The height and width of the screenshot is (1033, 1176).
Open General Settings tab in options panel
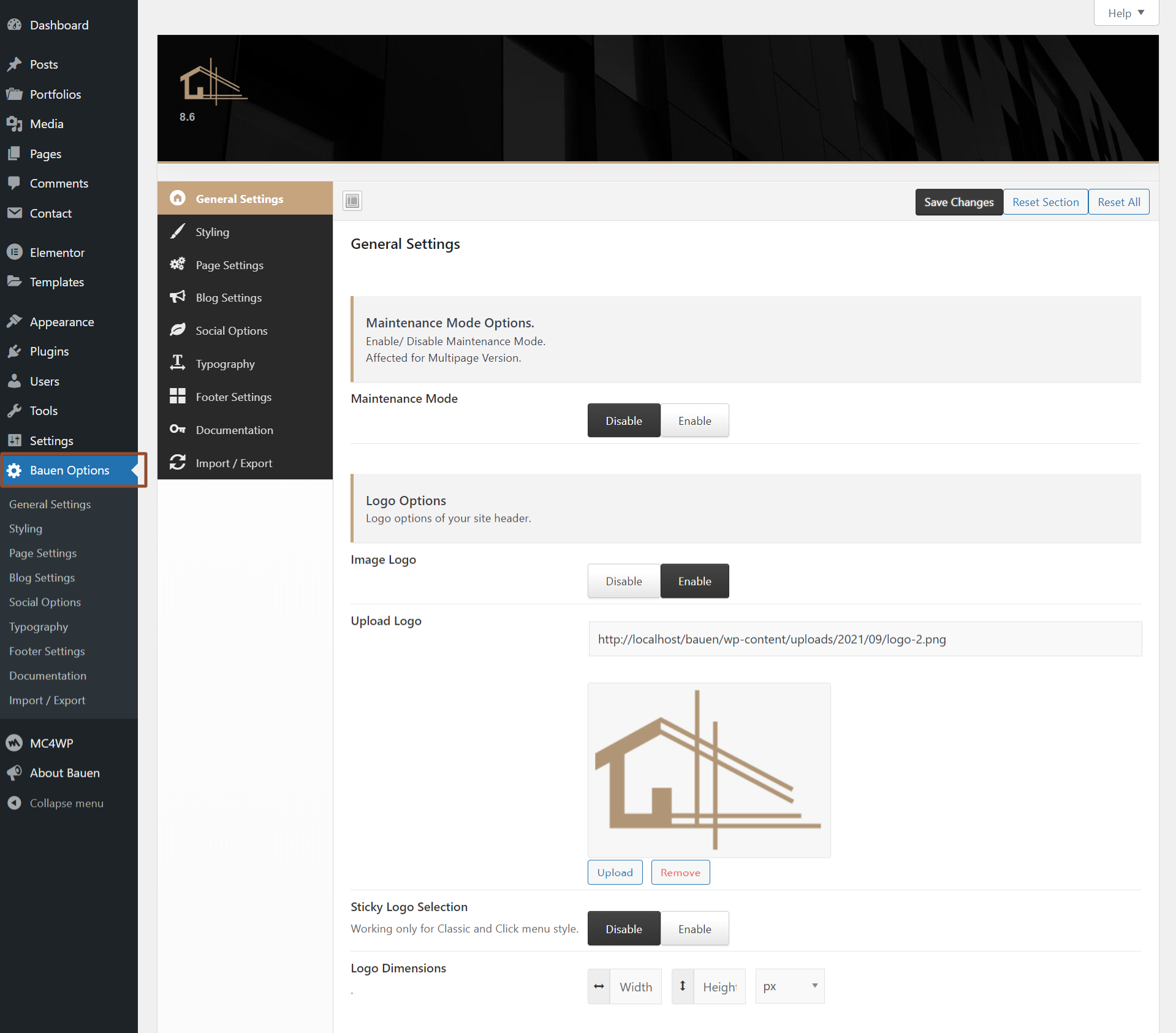coord(245,199)
